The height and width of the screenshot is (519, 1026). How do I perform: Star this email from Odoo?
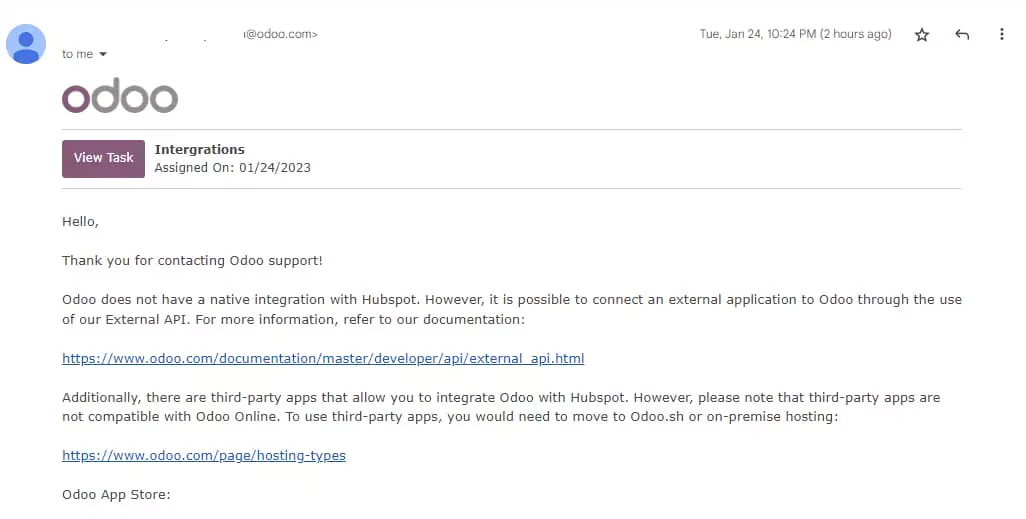[x=922, y=35]
